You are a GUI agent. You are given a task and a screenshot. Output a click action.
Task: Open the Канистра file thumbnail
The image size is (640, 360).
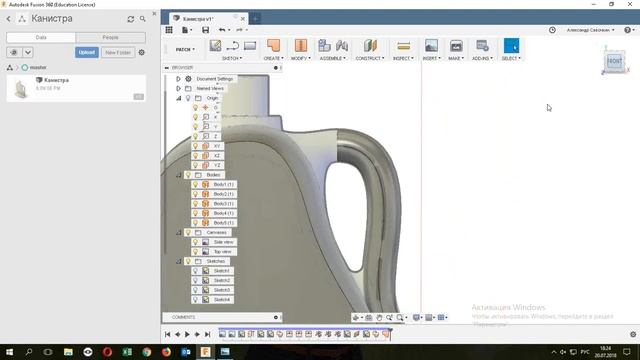[x=21, y=89]
